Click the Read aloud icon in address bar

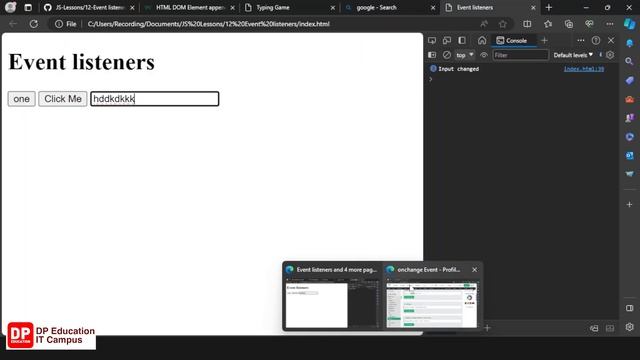(484, 24)
